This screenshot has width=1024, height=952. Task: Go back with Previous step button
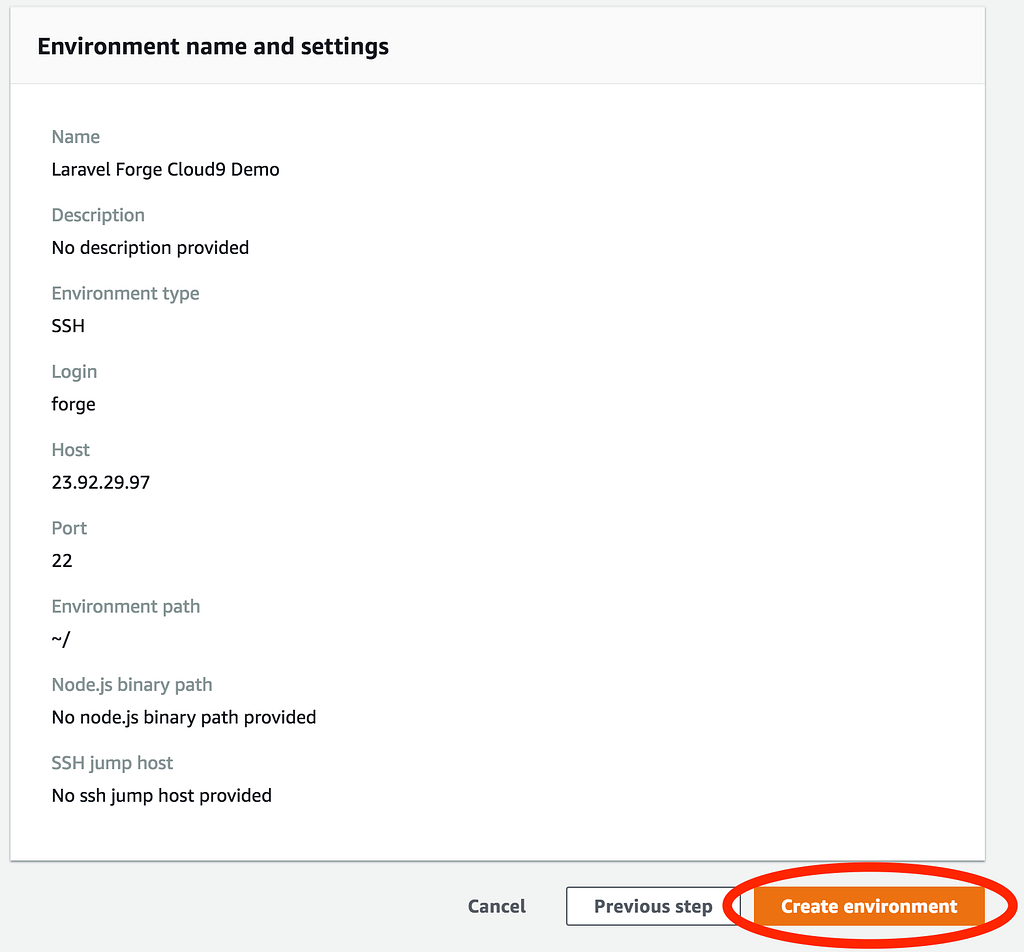[653, 906]
